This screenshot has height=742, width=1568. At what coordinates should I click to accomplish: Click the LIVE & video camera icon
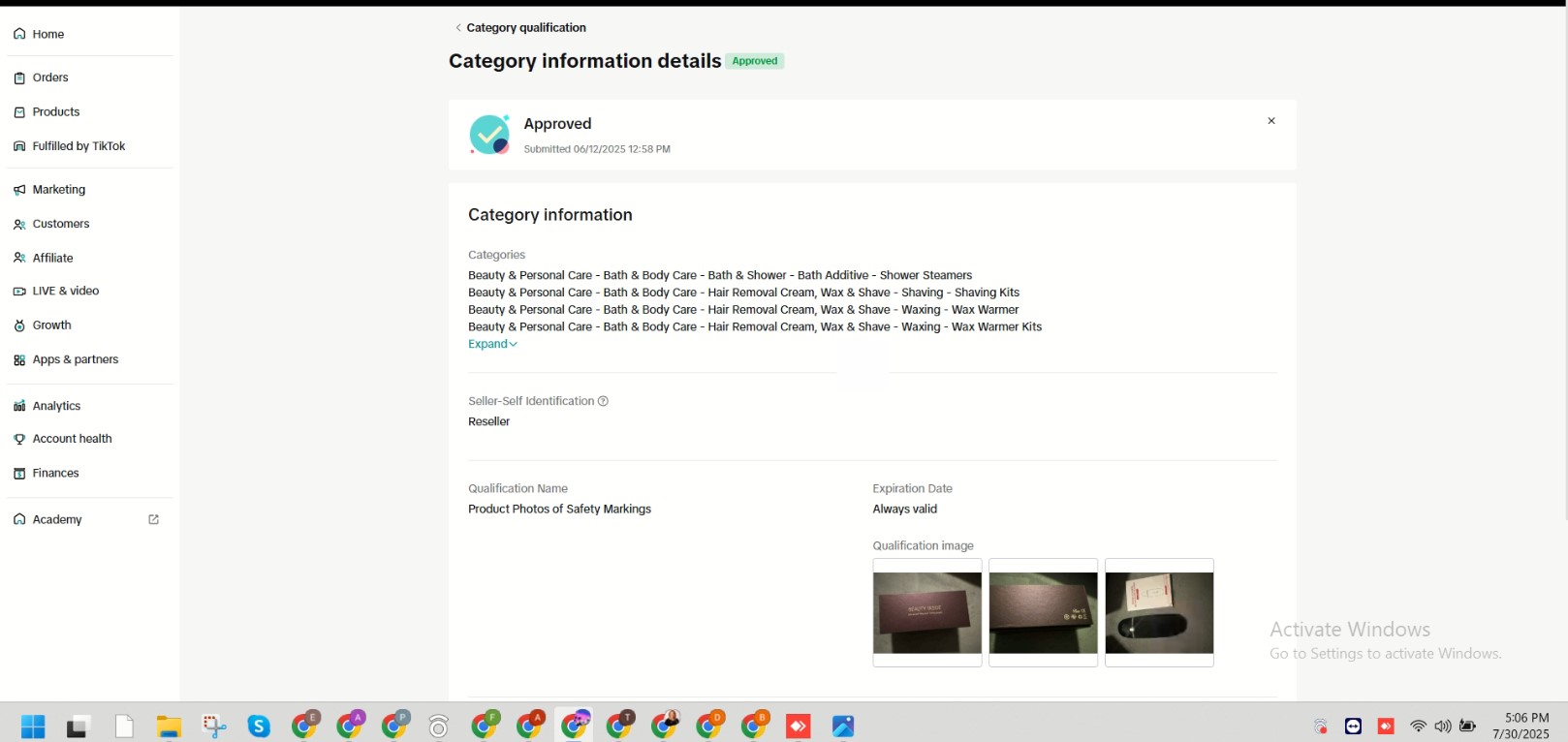19,291
